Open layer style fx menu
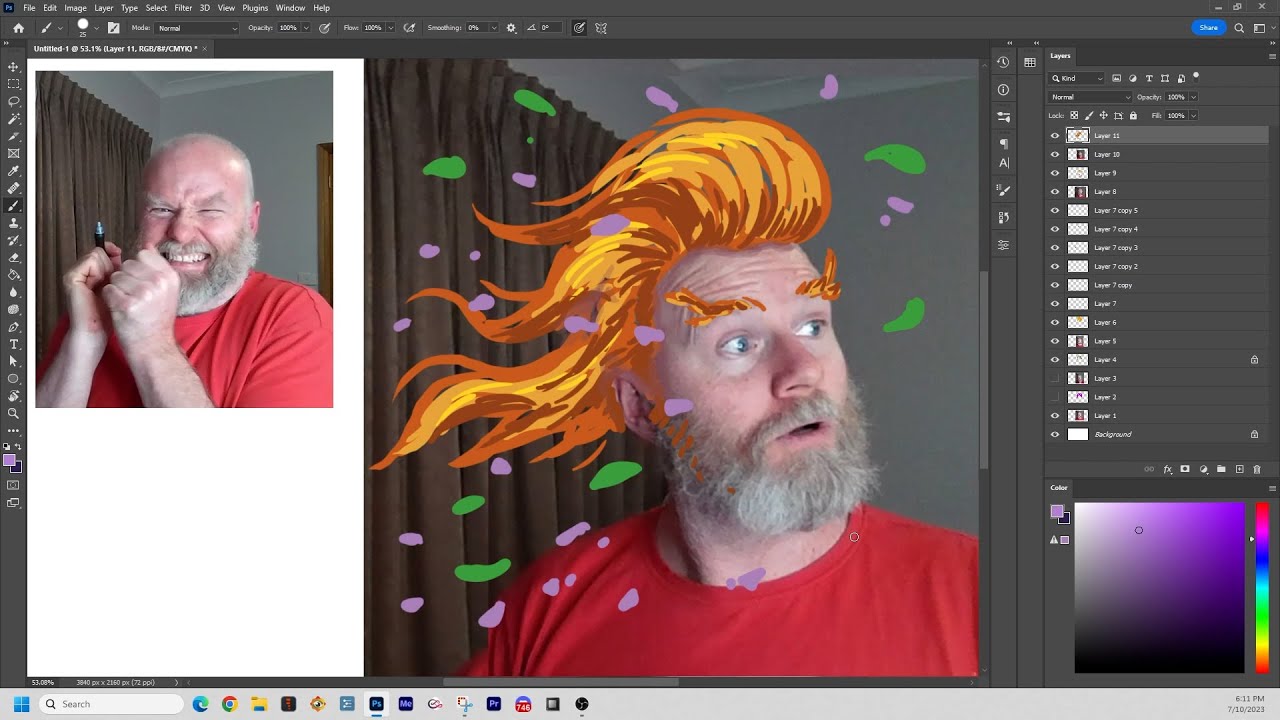This screenshot has width=1280, height=720. point(1167,469)
